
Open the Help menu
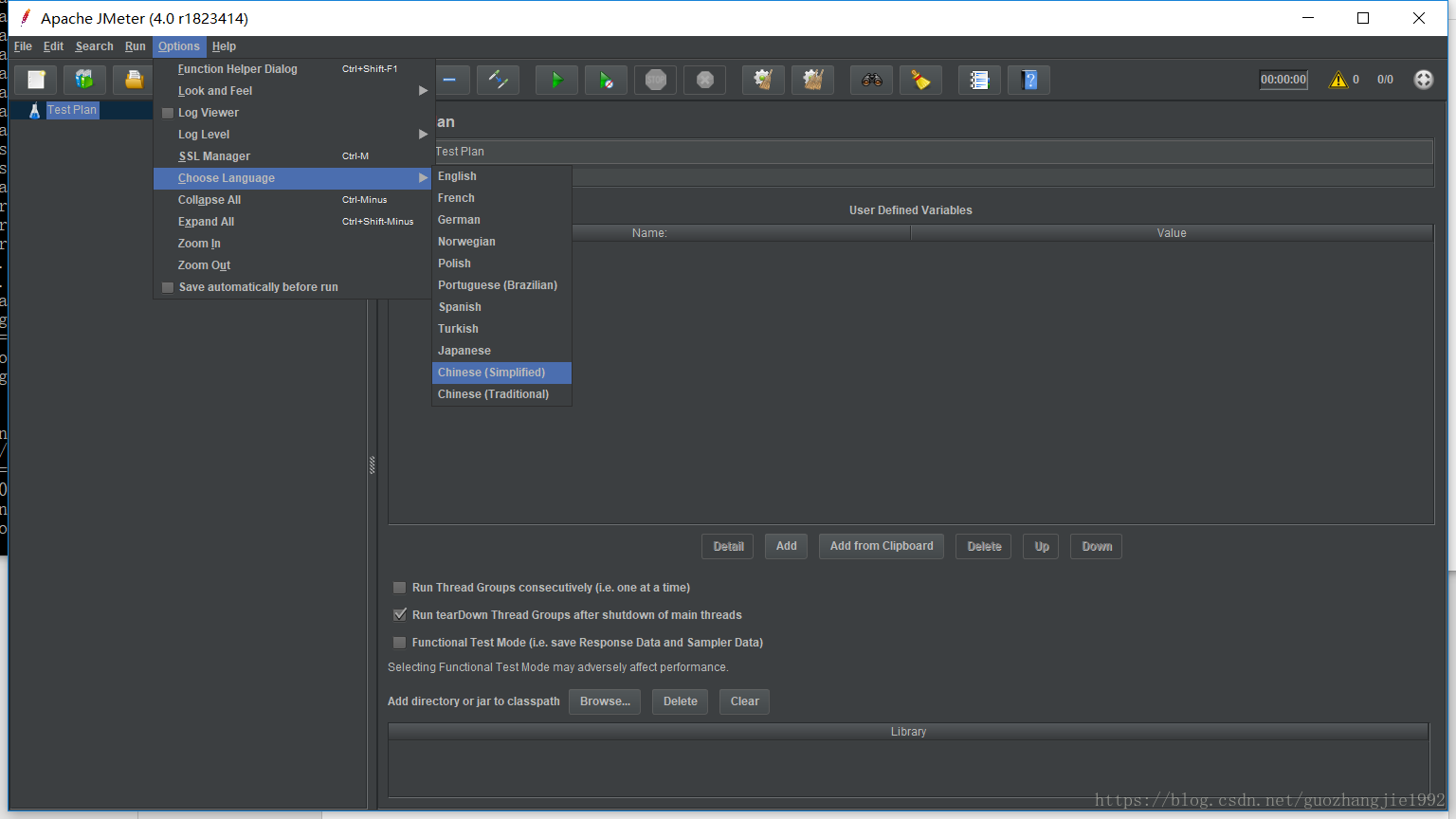[224, 46]
